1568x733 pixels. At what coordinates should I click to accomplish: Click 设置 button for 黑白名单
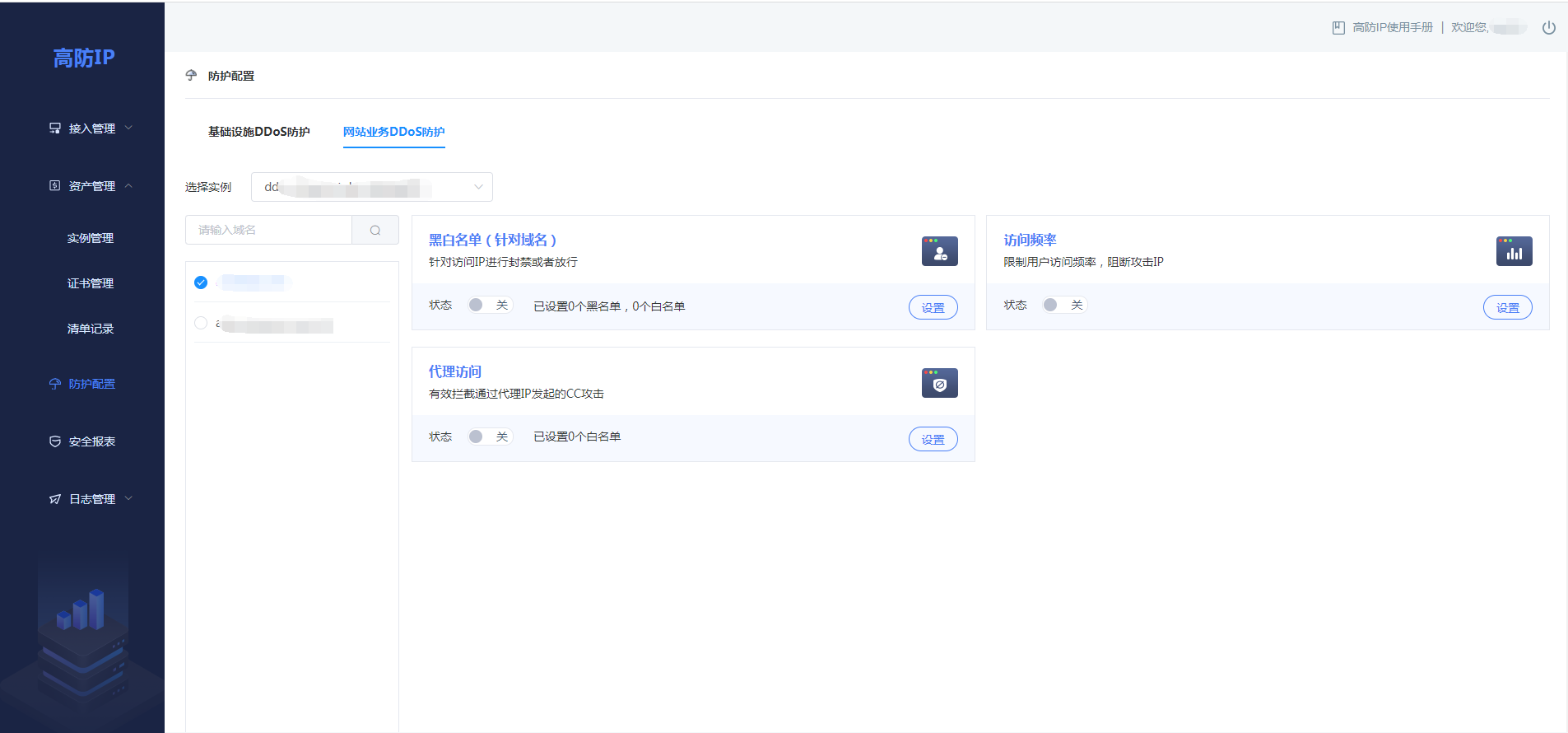coord(933,307)
